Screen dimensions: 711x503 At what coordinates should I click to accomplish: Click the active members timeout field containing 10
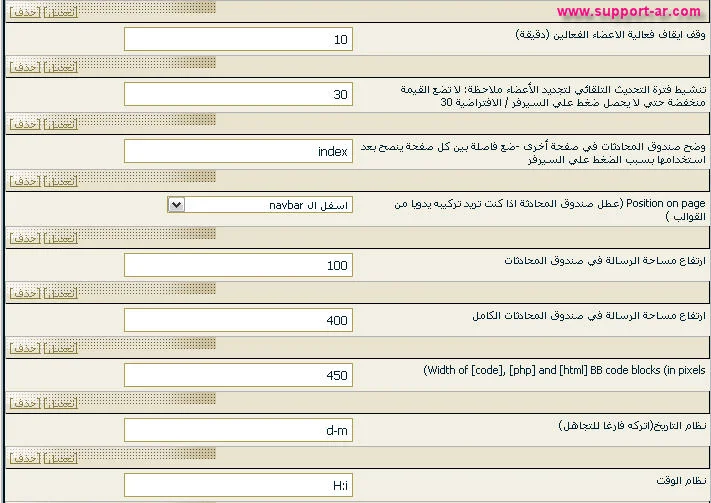238,40
